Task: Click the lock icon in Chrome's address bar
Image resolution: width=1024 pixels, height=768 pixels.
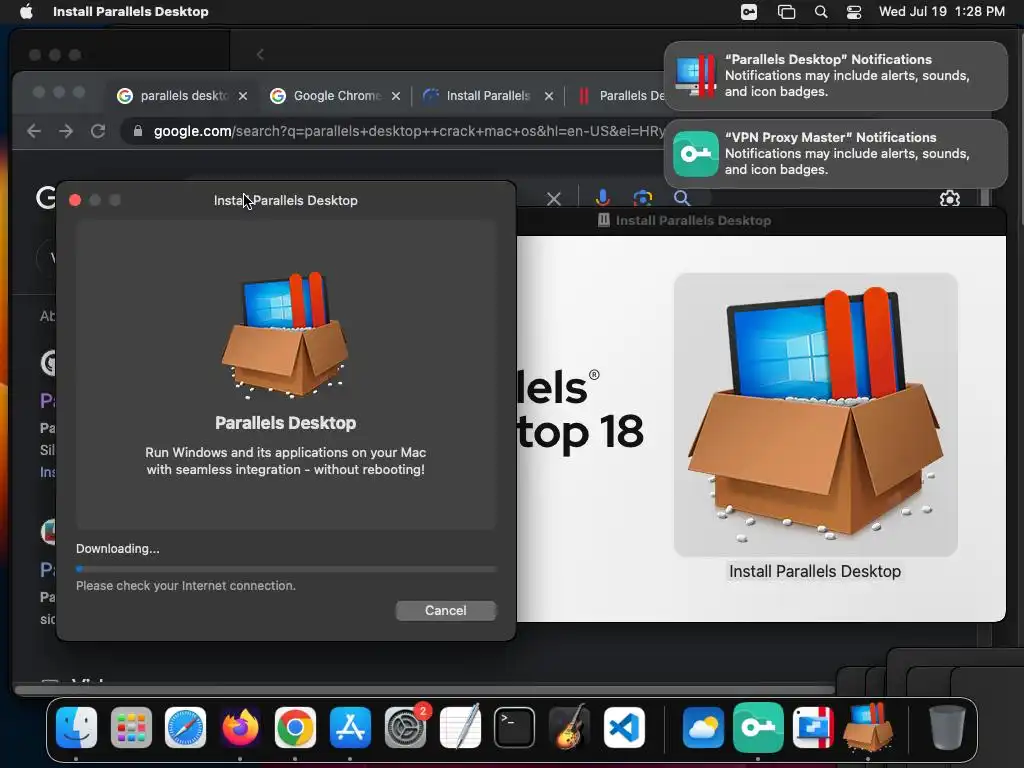Action: 138,131
